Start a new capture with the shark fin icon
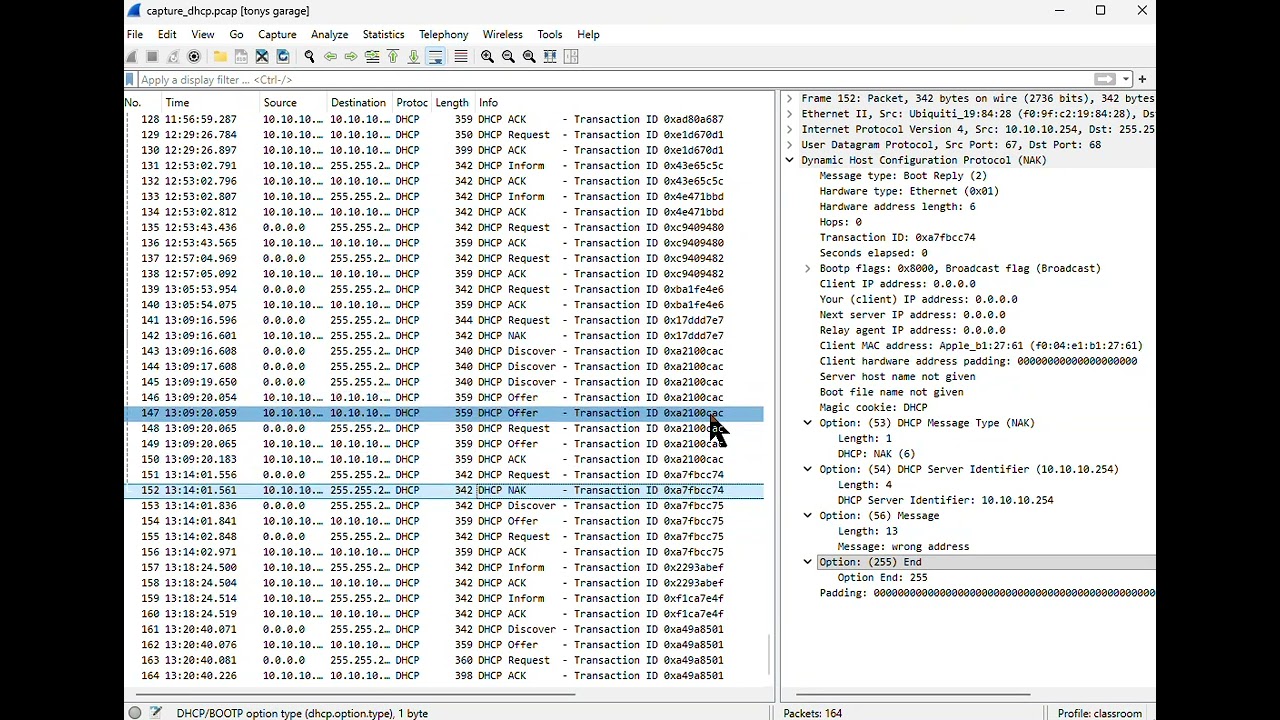This screenshot has width=1280, height=720. (x=132, y=57)
